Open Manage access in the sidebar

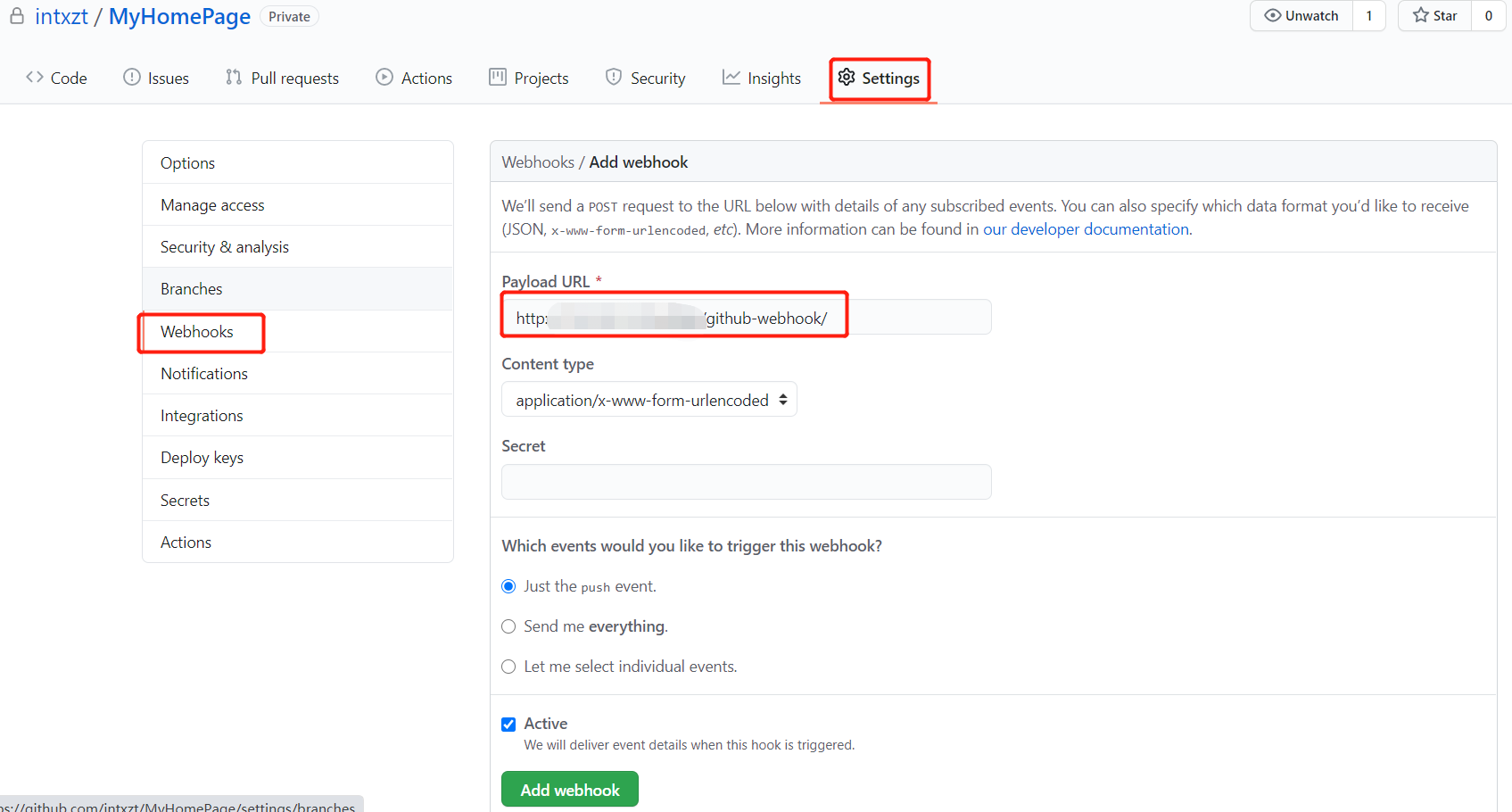(298, 204)
